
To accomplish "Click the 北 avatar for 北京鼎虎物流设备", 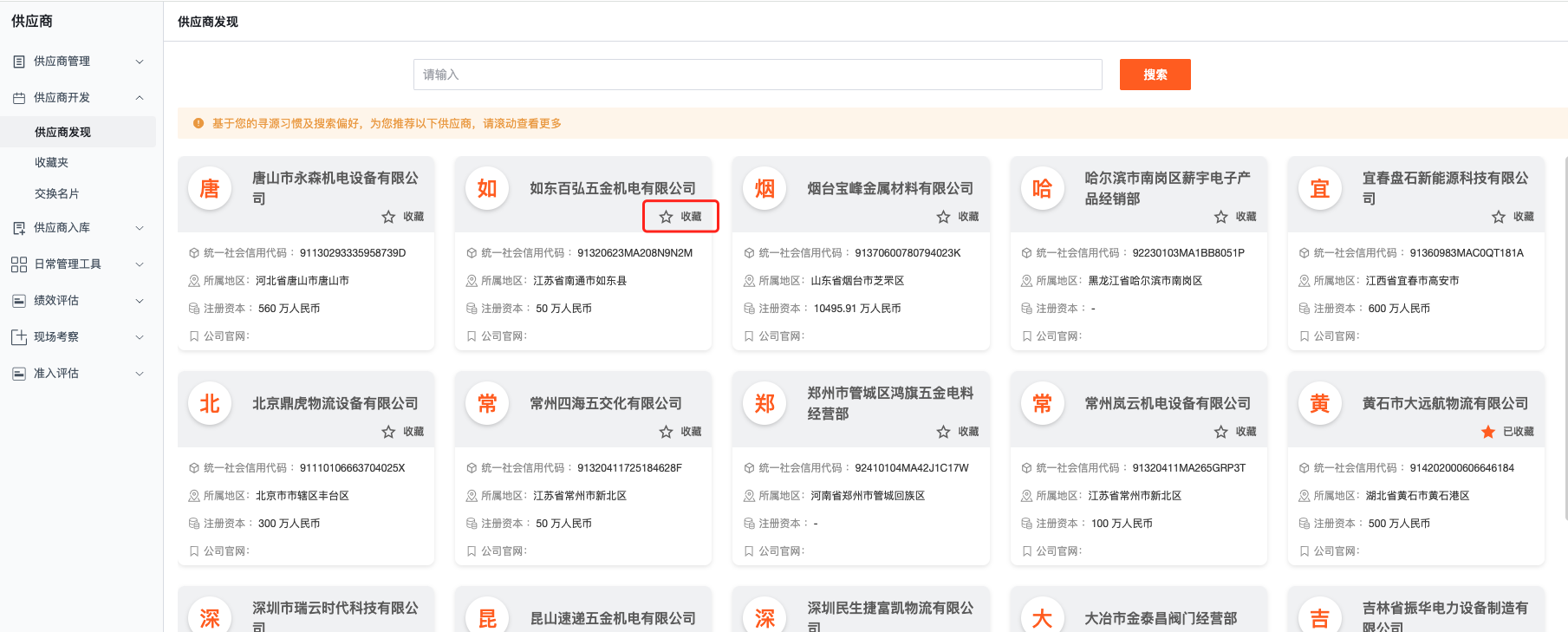I will pyautogui.click(x=210, y=403).
